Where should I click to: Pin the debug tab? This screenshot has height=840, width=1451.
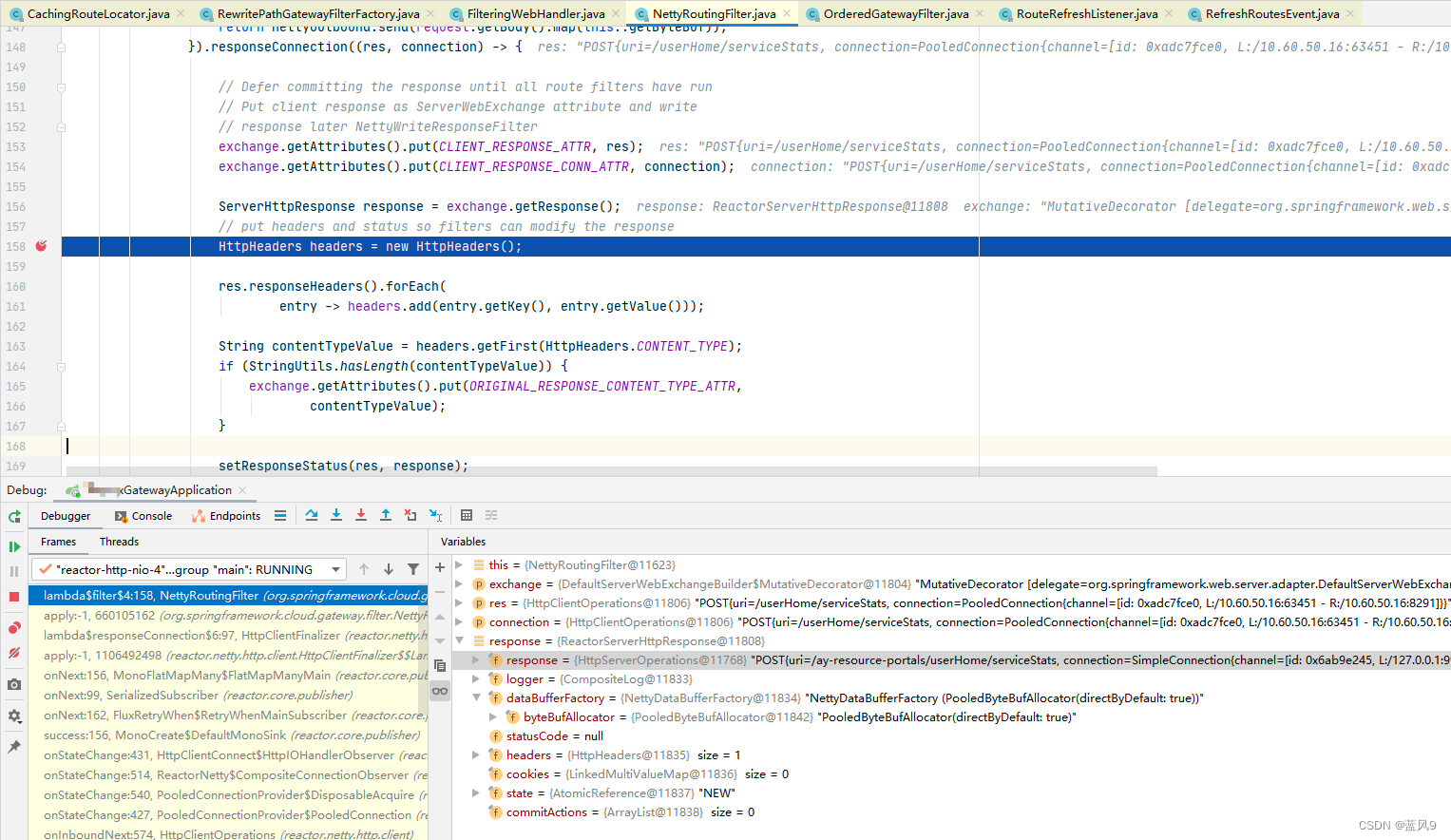click(x=14, y=747)
